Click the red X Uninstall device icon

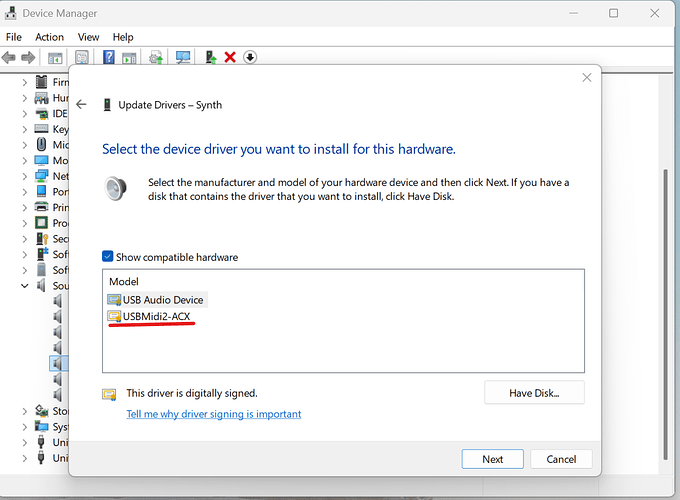pos(230,57)
